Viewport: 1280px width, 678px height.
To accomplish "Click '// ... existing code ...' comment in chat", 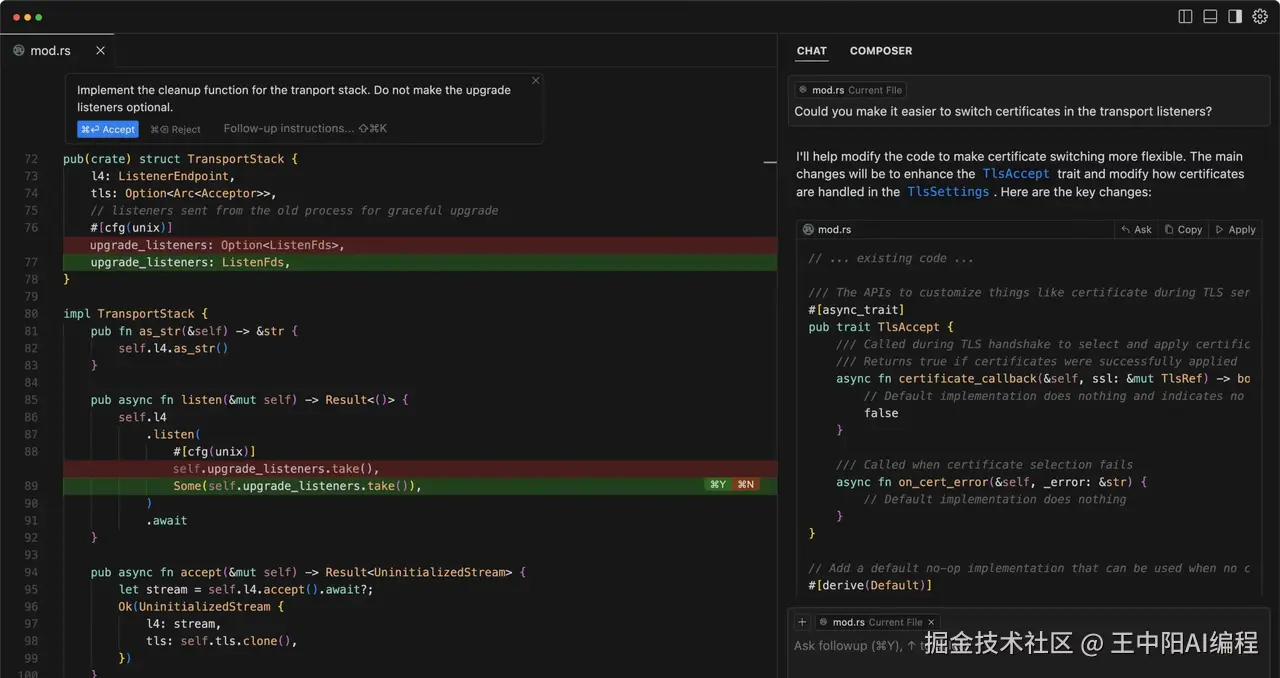I will point(891,258).
